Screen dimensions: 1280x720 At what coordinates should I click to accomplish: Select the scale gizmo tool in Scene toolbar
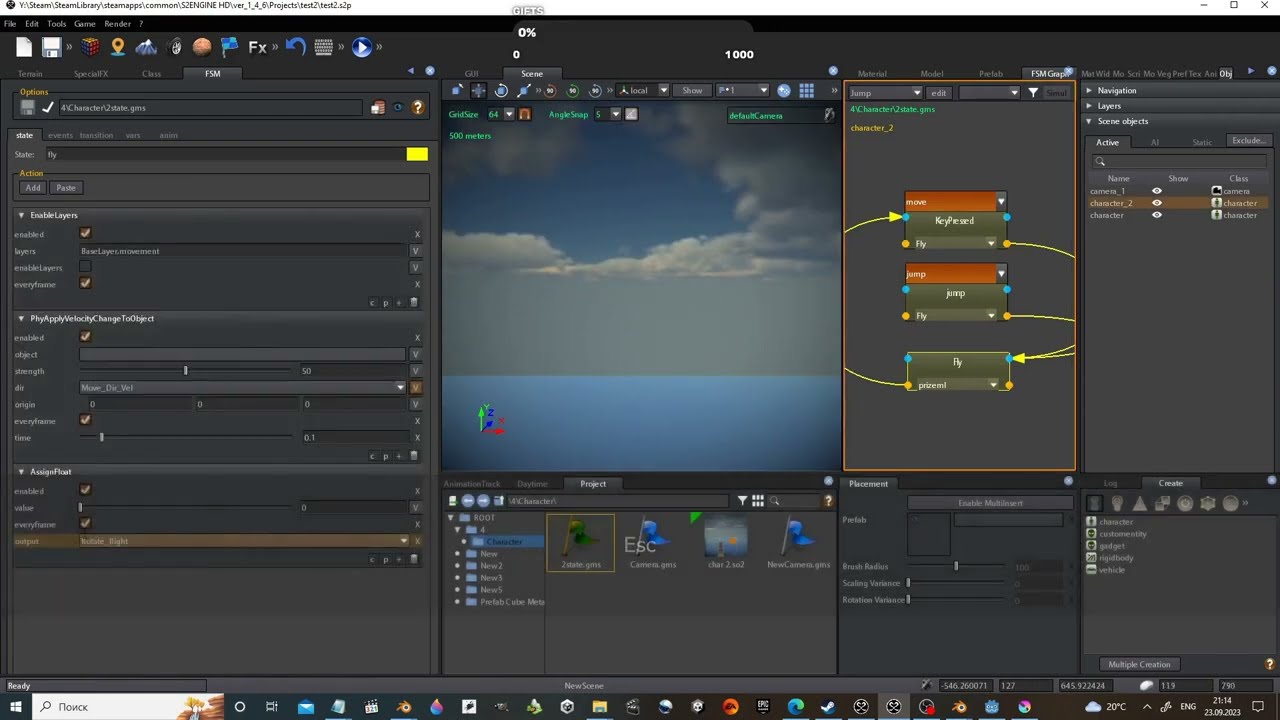[524, 90]
